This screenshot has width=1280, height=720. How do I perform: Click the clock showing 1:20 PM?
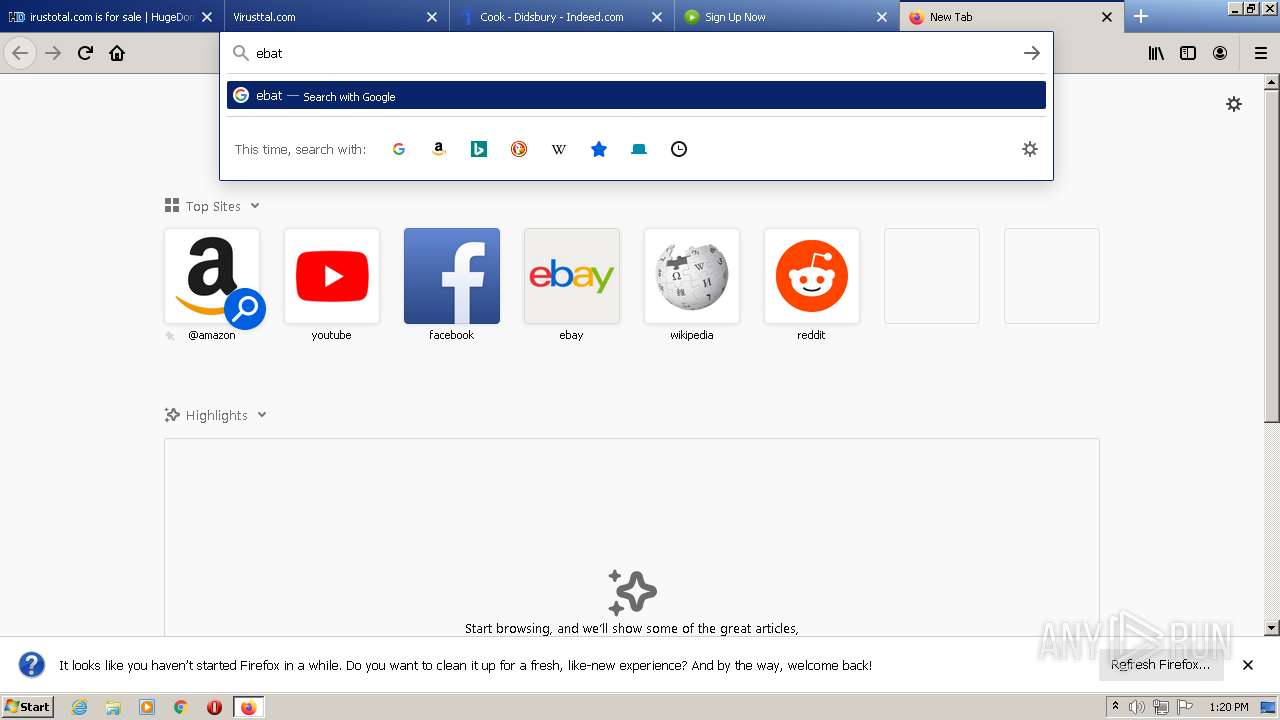(x=1229, y=707)
